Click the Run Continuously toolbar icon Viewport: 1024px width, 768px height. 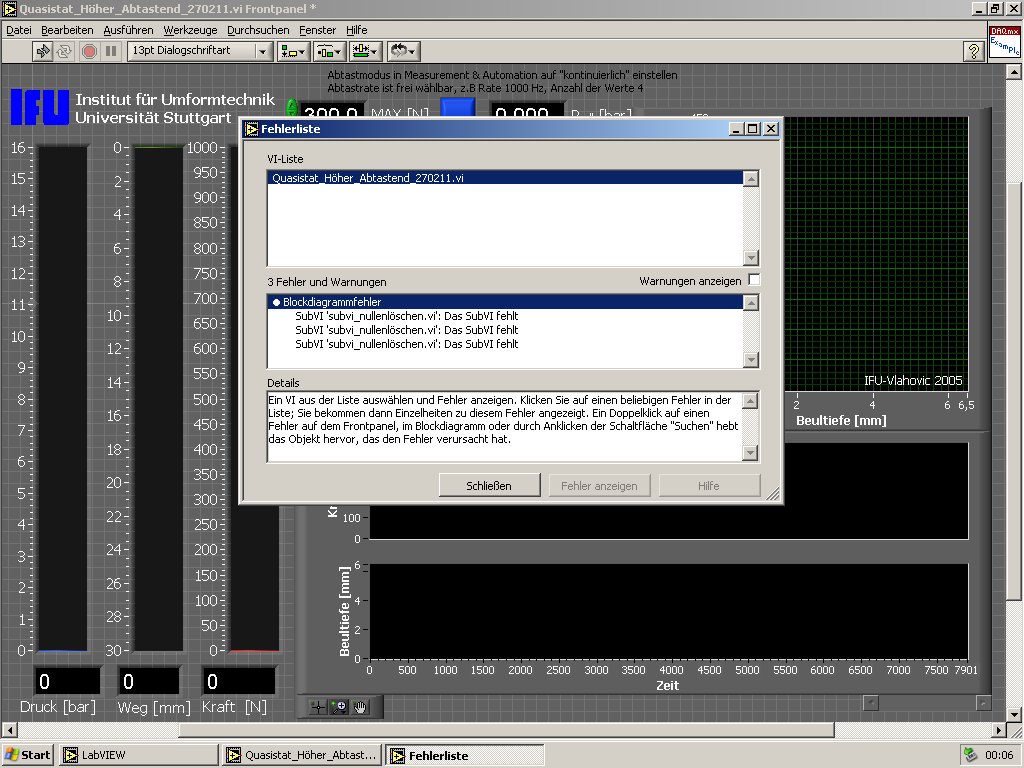[65, 51]
